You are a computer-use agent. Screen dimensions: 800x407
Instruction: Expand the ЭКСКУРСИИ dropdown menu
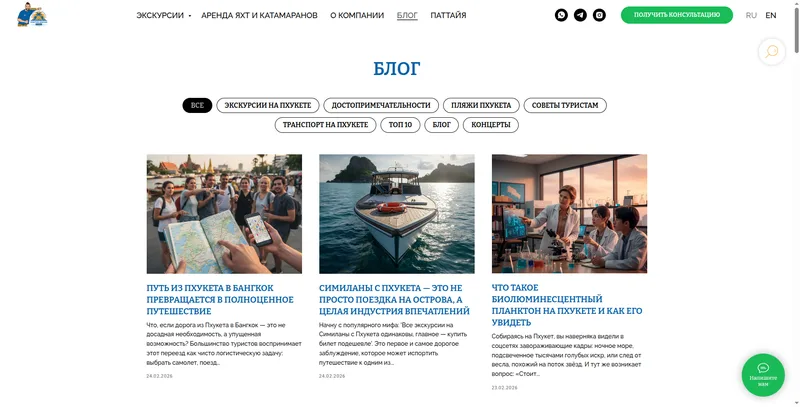[163, 15]
